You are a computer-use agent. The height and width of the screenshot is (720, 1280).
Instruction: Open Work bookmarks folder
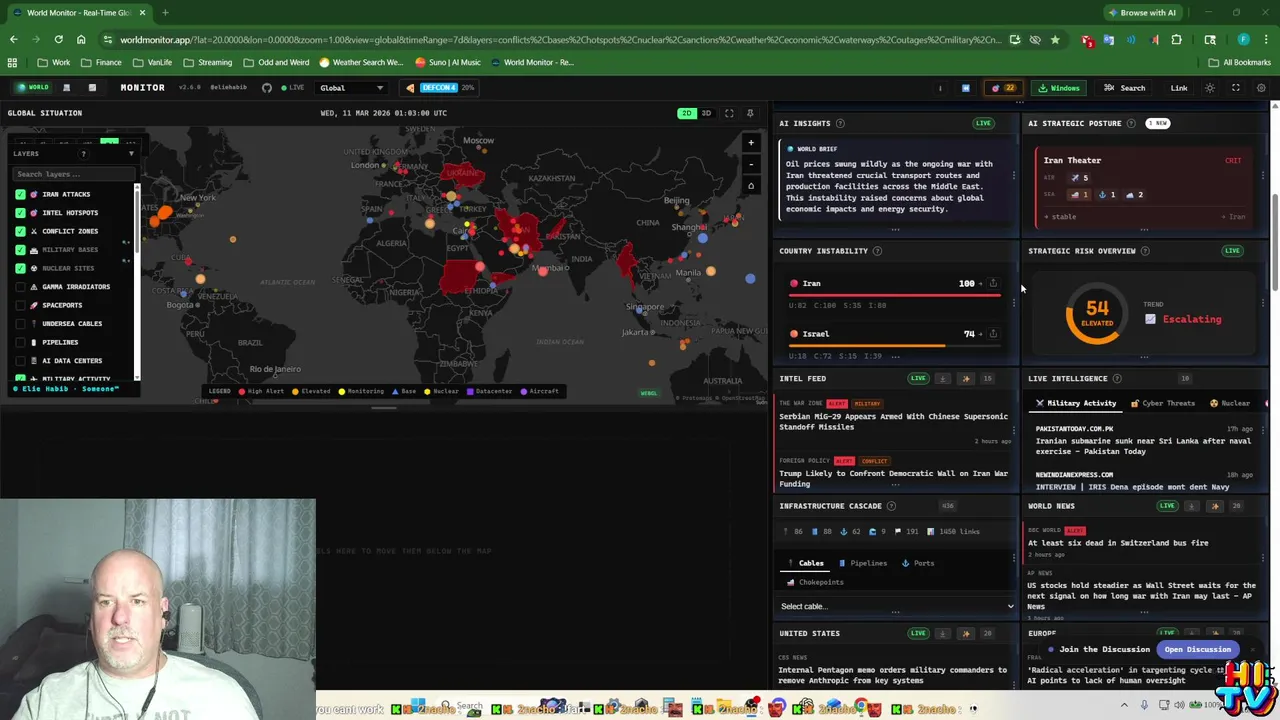54,62
